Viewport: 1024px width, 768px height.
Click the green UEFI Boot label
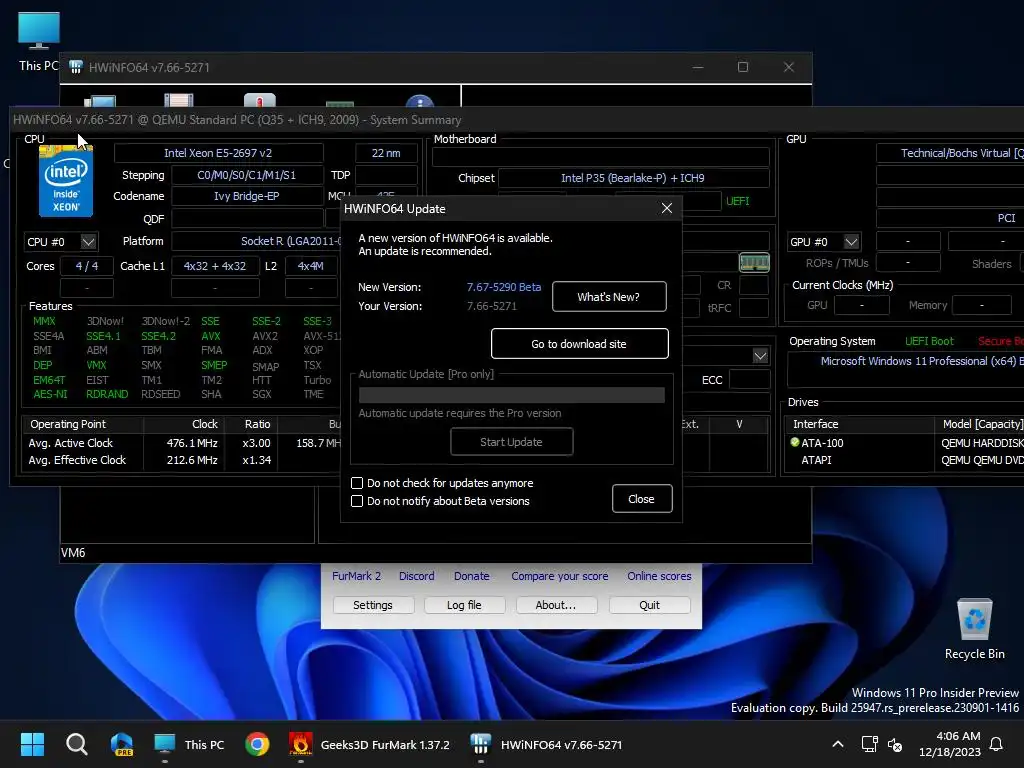929,341
